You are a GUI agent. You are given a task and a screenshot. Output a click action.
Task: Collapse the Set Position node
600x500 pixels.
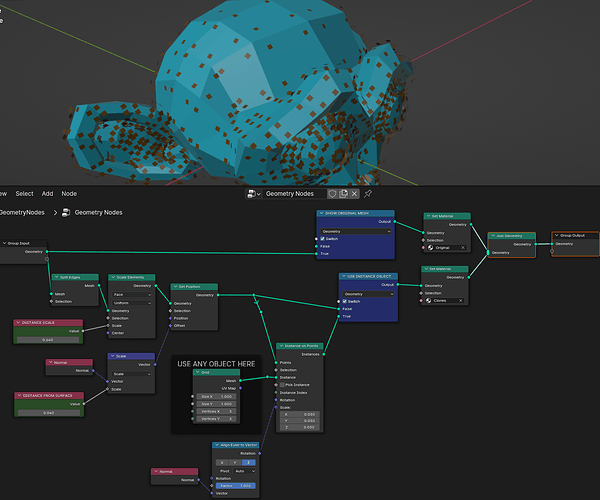[x=175, y=287]
